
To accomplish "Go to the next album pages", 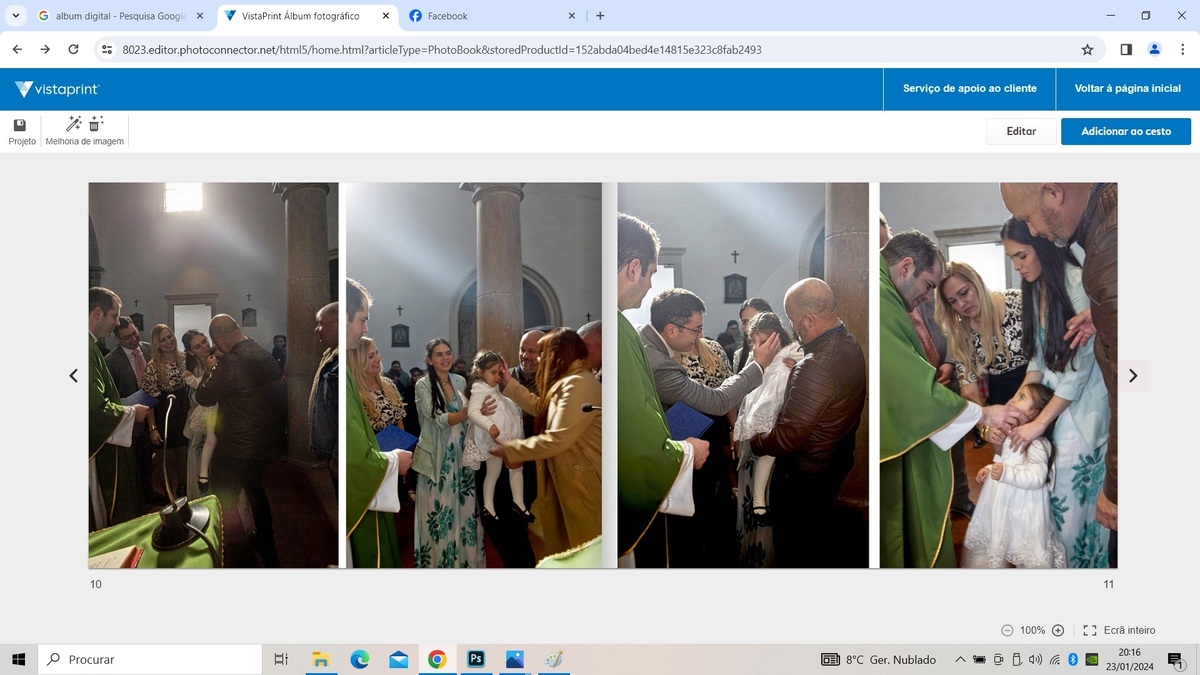I will coord(1132,376).
